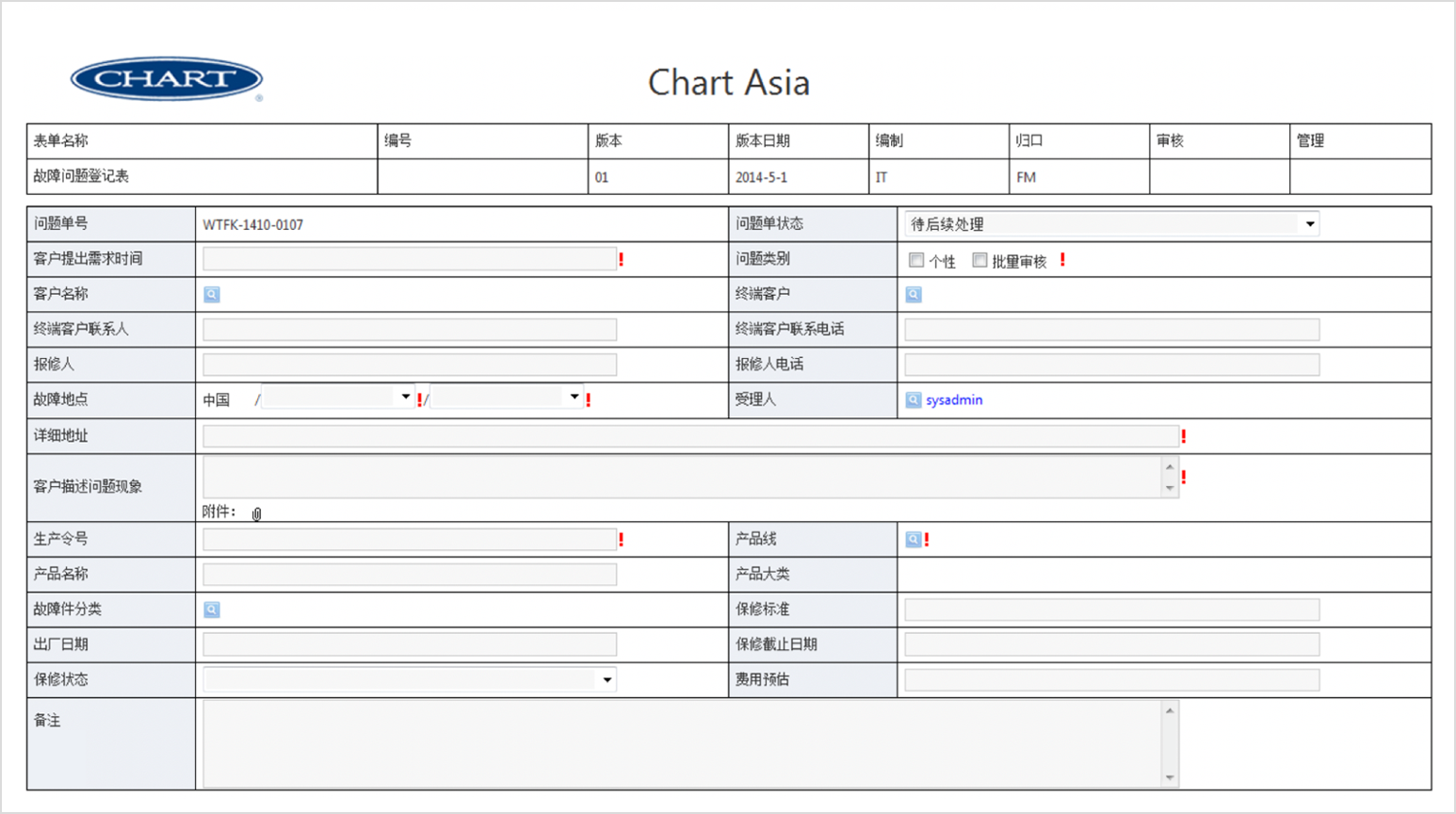Open the 产品线 search lookup icon
This screenshot has height=814, width=1456.
tap(913, 540)
